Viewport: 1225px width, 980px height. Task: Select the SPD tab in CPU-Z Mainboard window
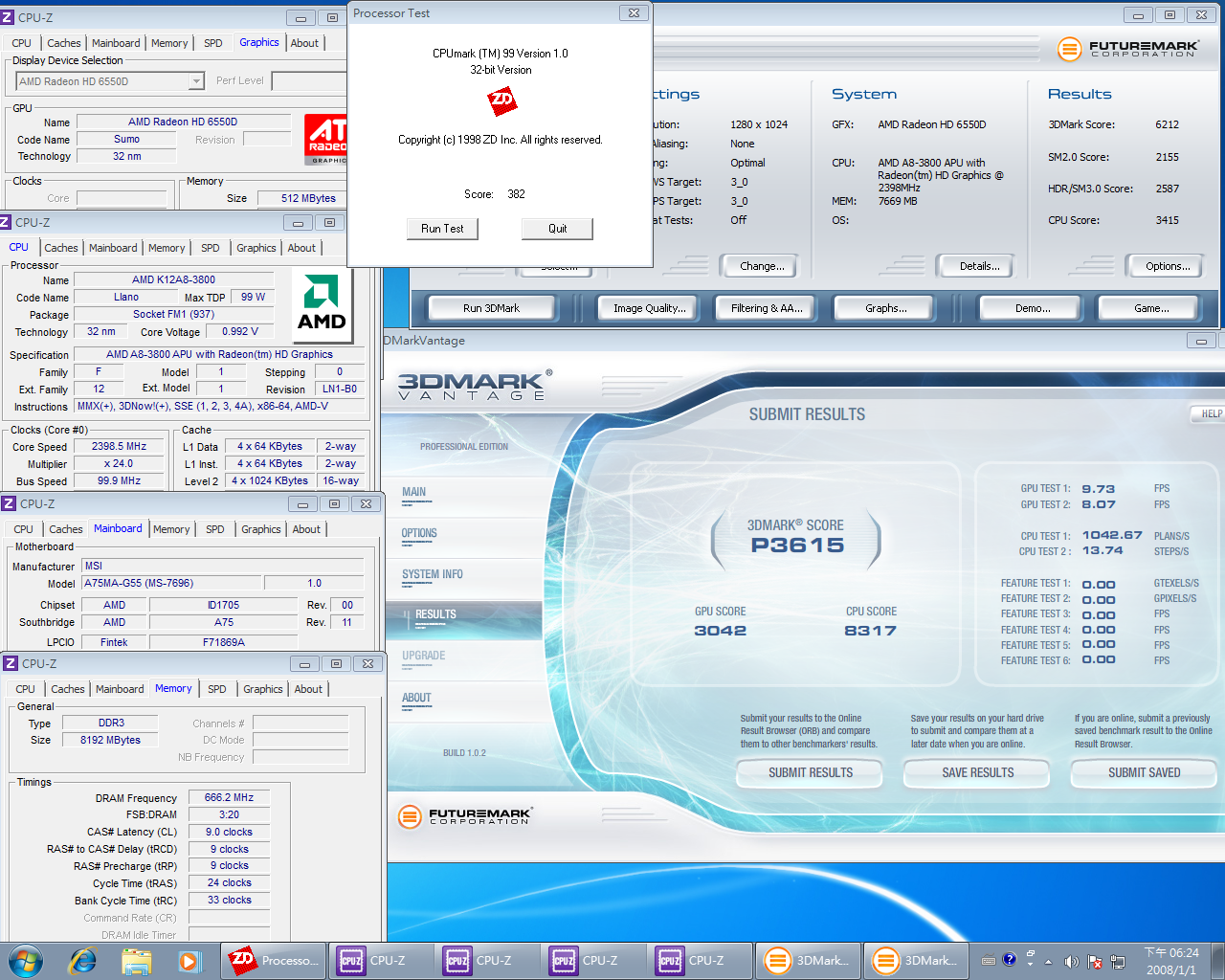[x=215, y=529]
